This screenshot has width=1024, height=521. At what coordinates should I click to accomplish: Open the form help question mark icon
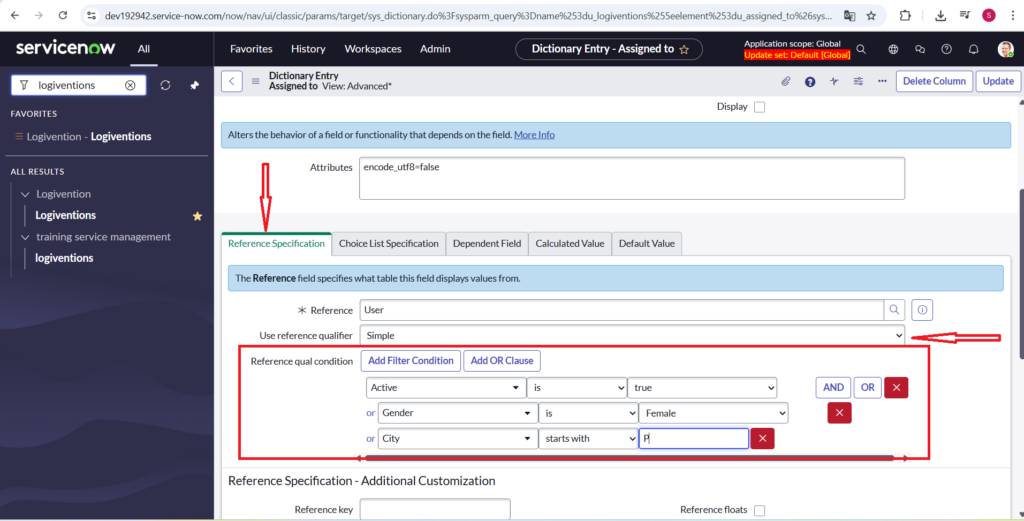[x=810, y=81]
